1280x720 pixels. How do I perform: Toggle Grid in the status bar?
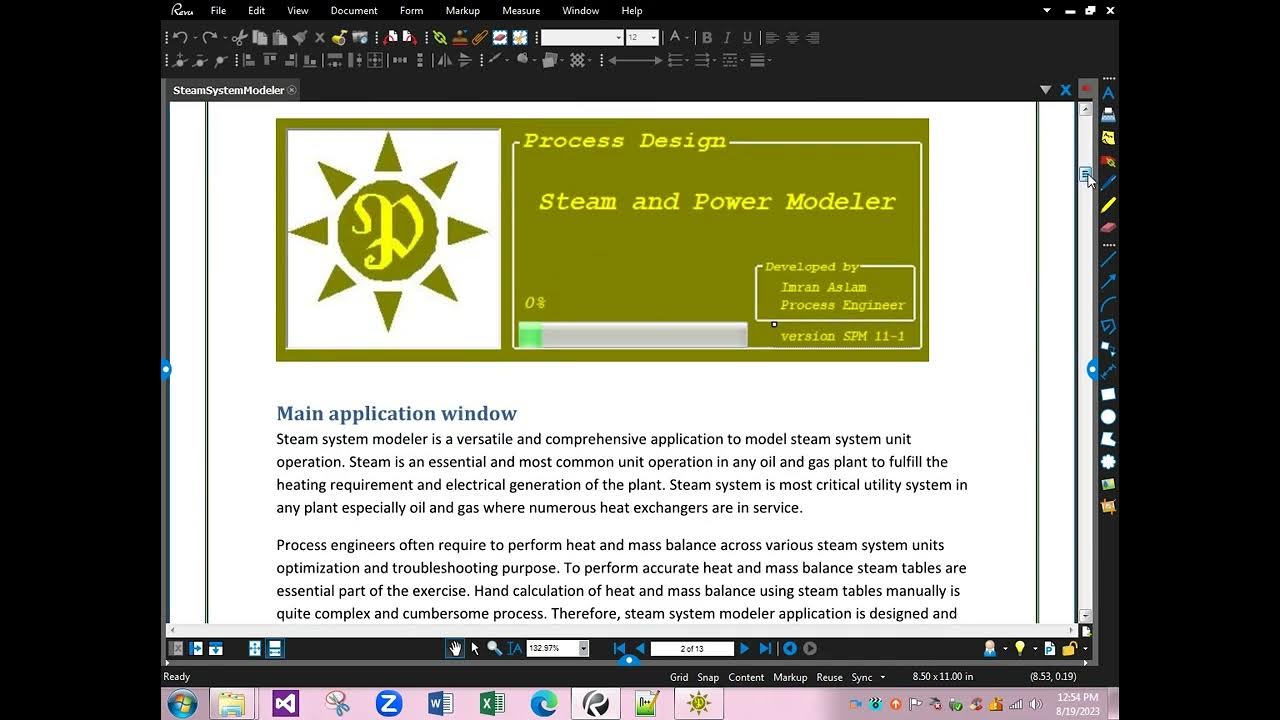point(679,677)
